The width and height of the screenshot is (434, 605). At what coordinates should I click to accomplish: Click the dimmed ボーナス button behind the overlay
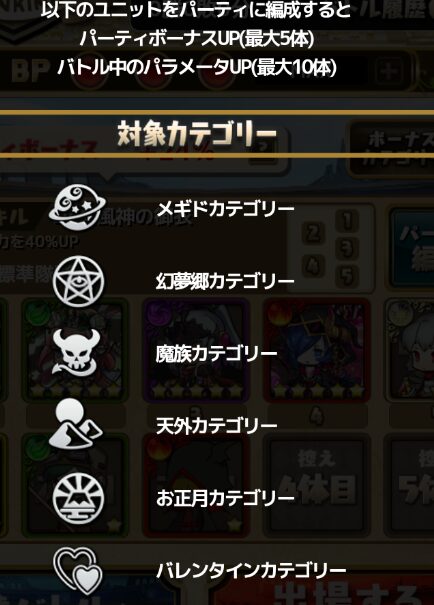(393, 149)
